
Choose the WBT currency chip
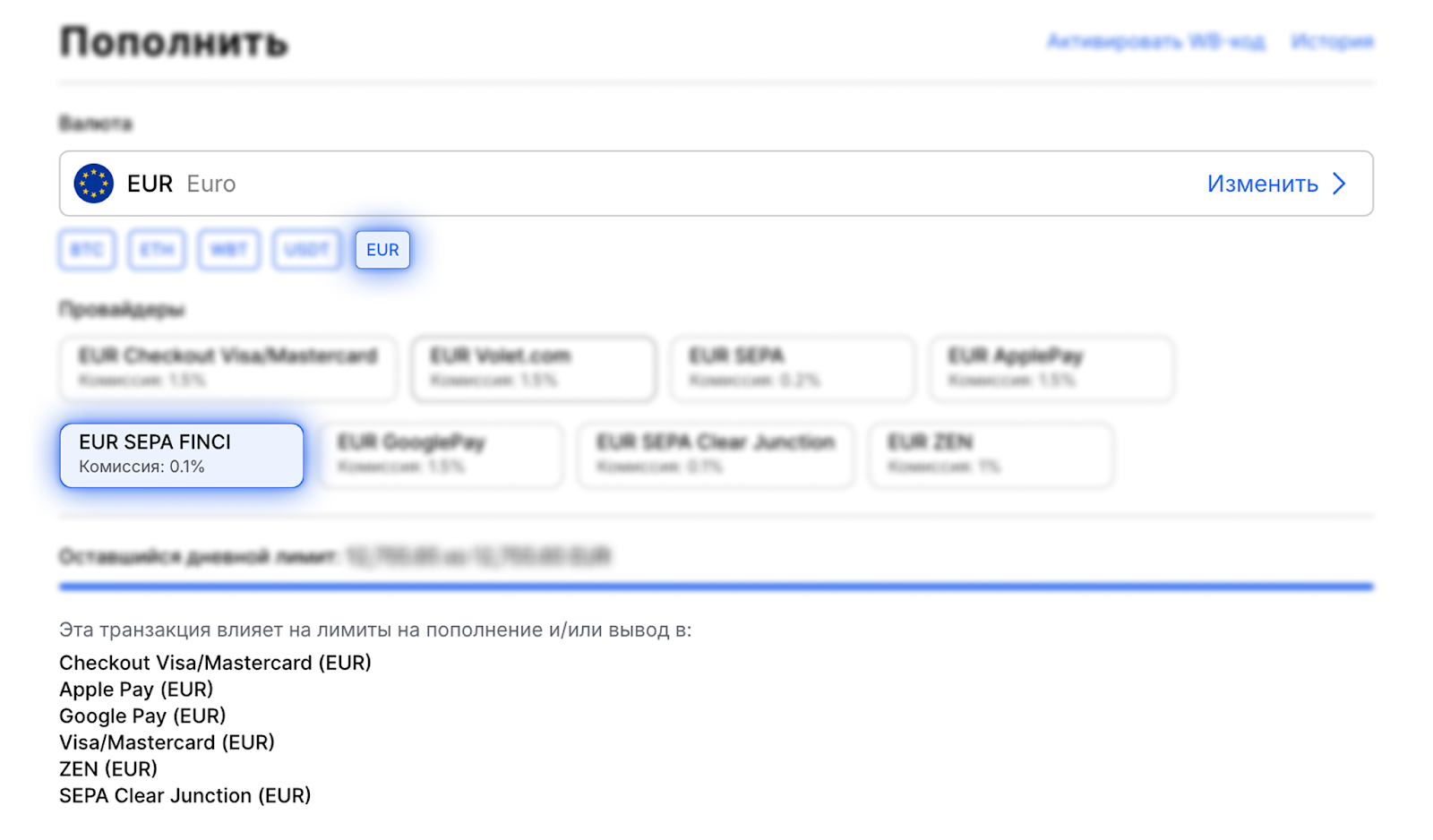pos(229,250)
